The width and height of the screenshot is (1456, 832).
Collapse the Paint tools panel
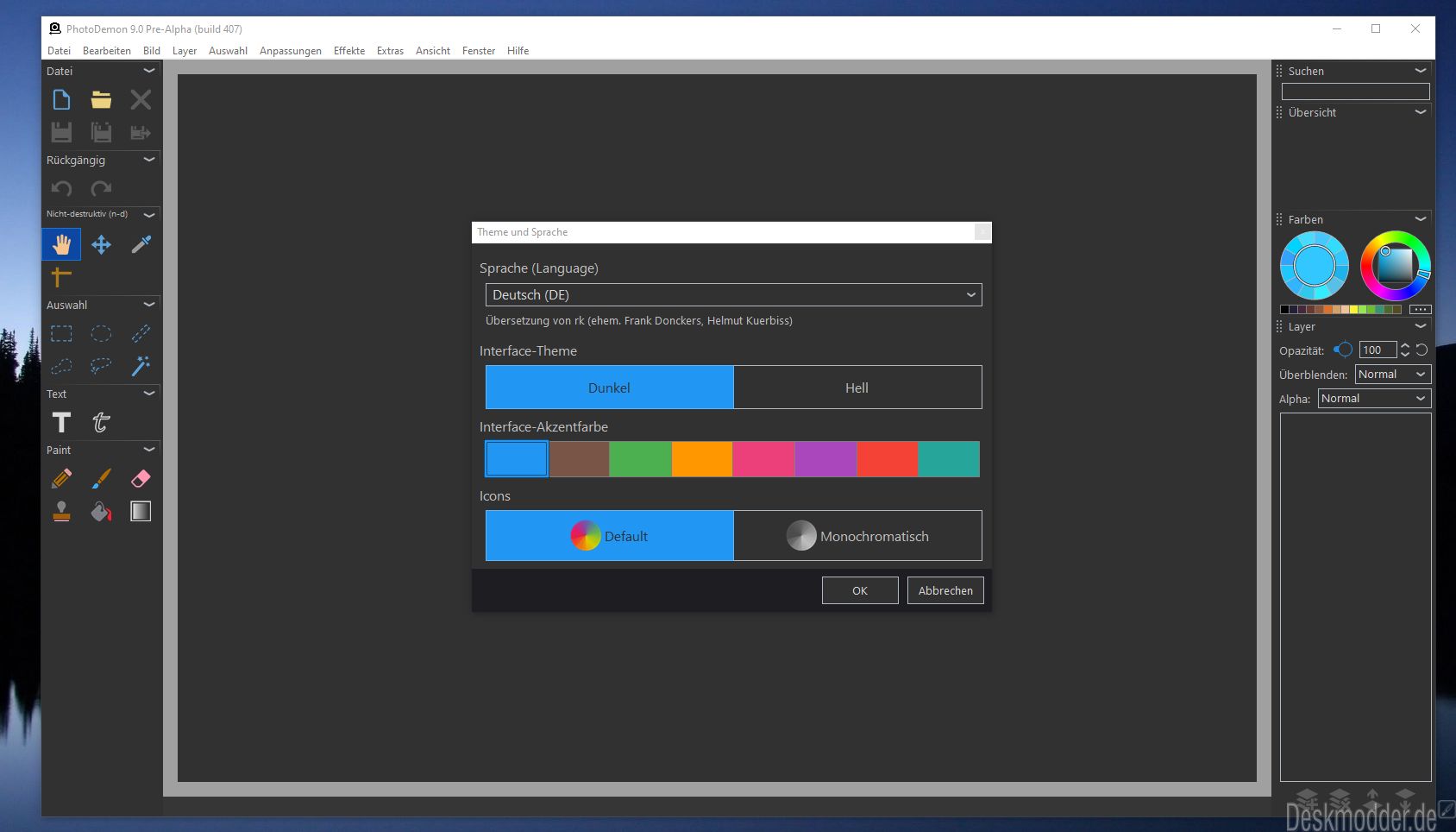point(149,450)
